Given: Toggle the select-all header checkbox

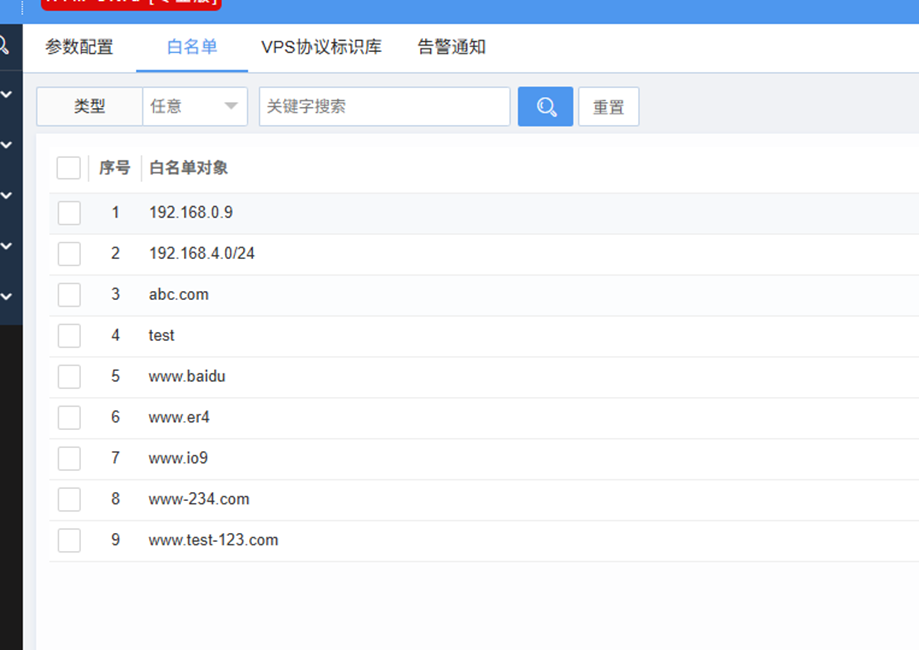Looking at the screenshot, I should [69, 168].
